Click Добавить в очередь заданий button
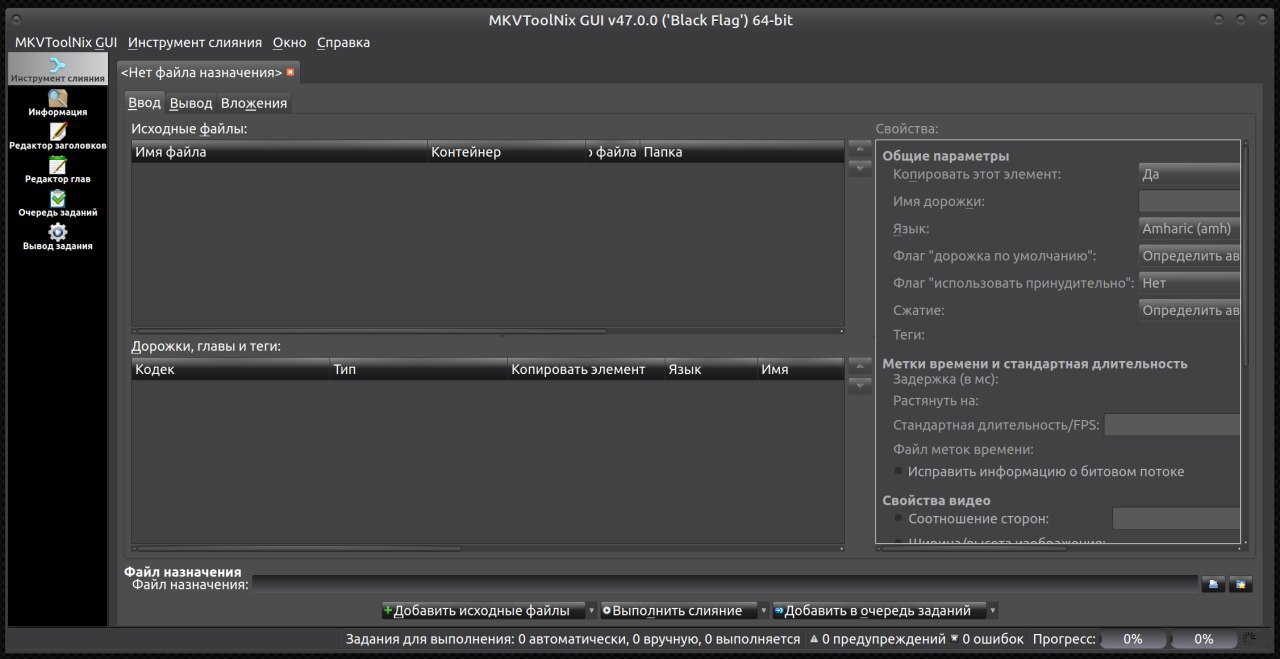Viewport: 1280px width, 659px height. pyautogui.click(x=879, y=611)
